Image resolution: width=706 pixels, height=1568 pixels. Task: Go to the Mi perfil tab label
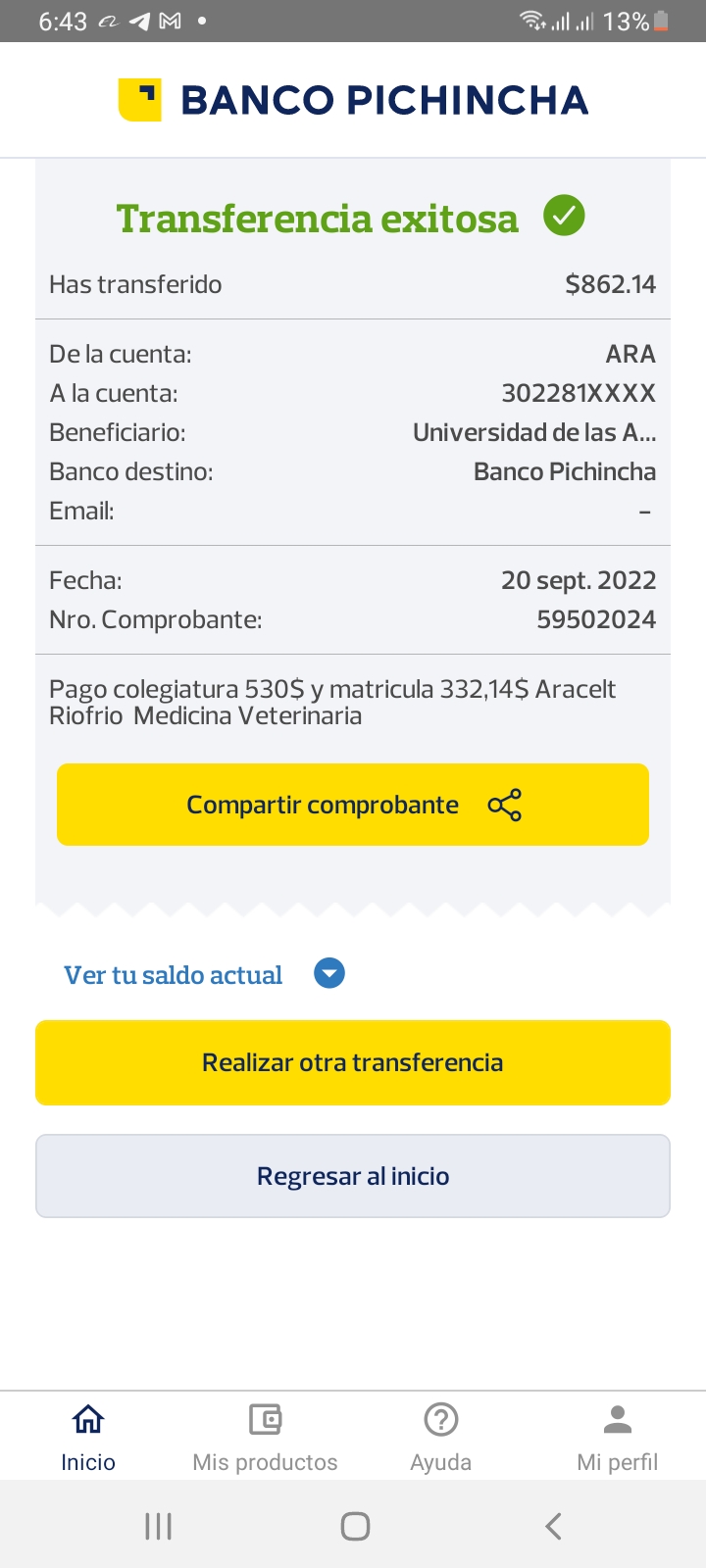tap(618, 1462)
